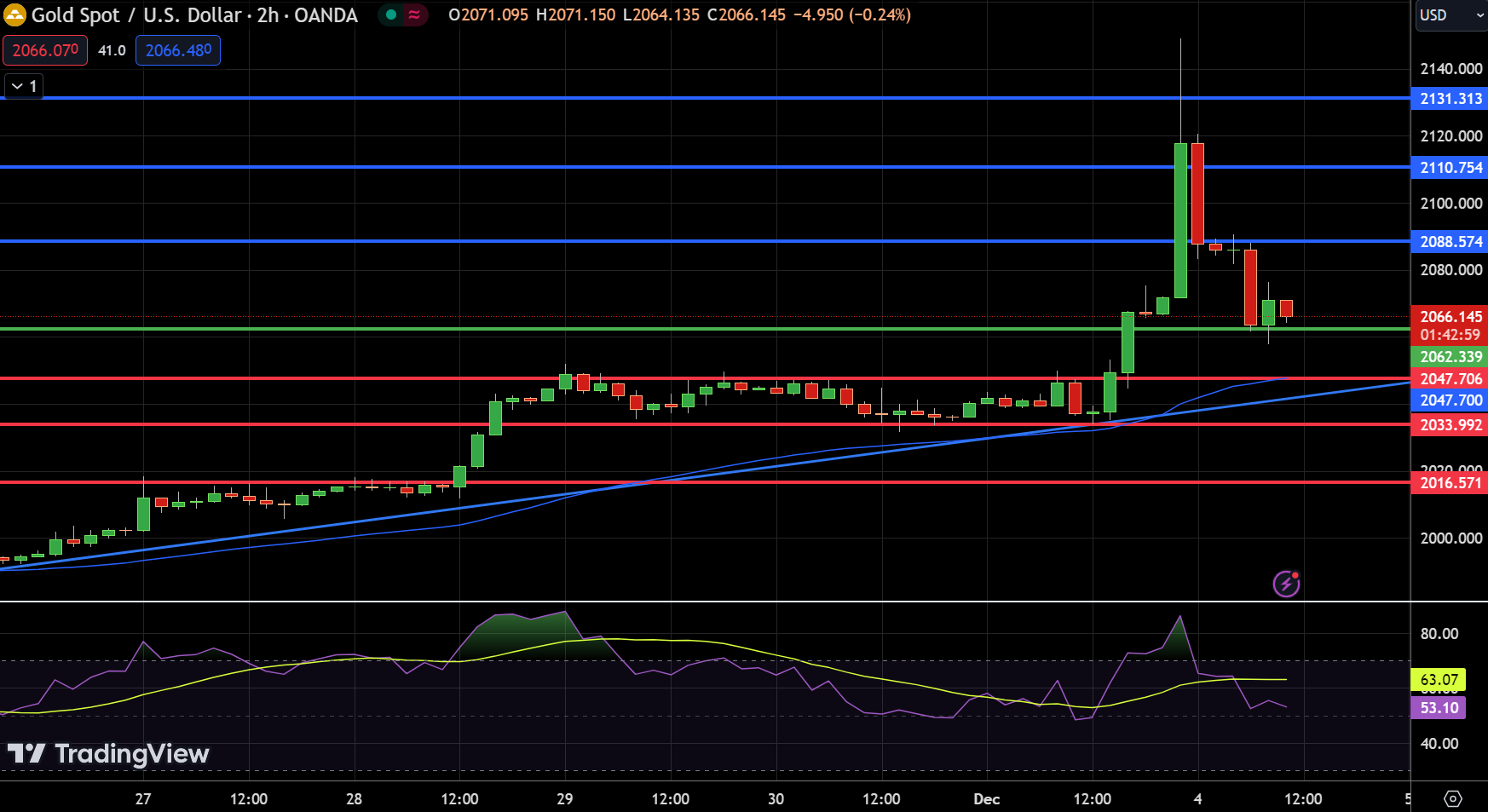Image resolution: width=1488 pixels, height=812 pixels.
Task: Click the Dec date label on time axis
Action: 986,799
